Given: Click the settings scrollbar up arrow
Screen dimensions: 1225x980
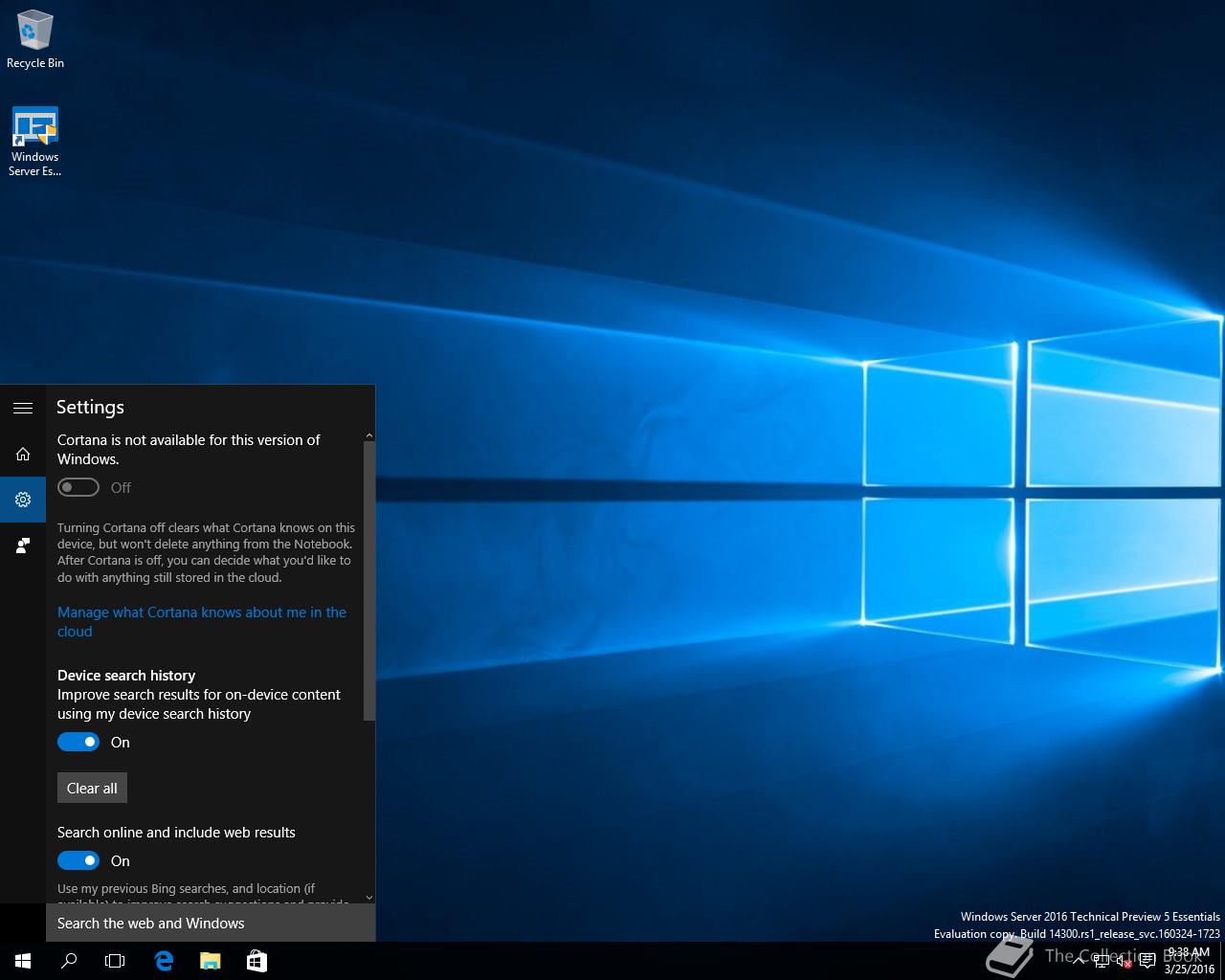Looking at the screenshot, I should (369, 436).
